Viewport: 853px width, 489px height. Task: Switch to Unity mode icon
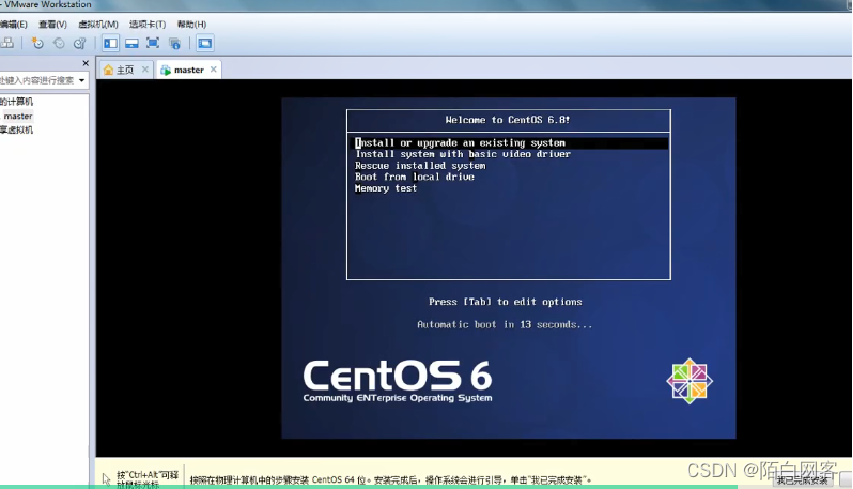coord(175,43)
